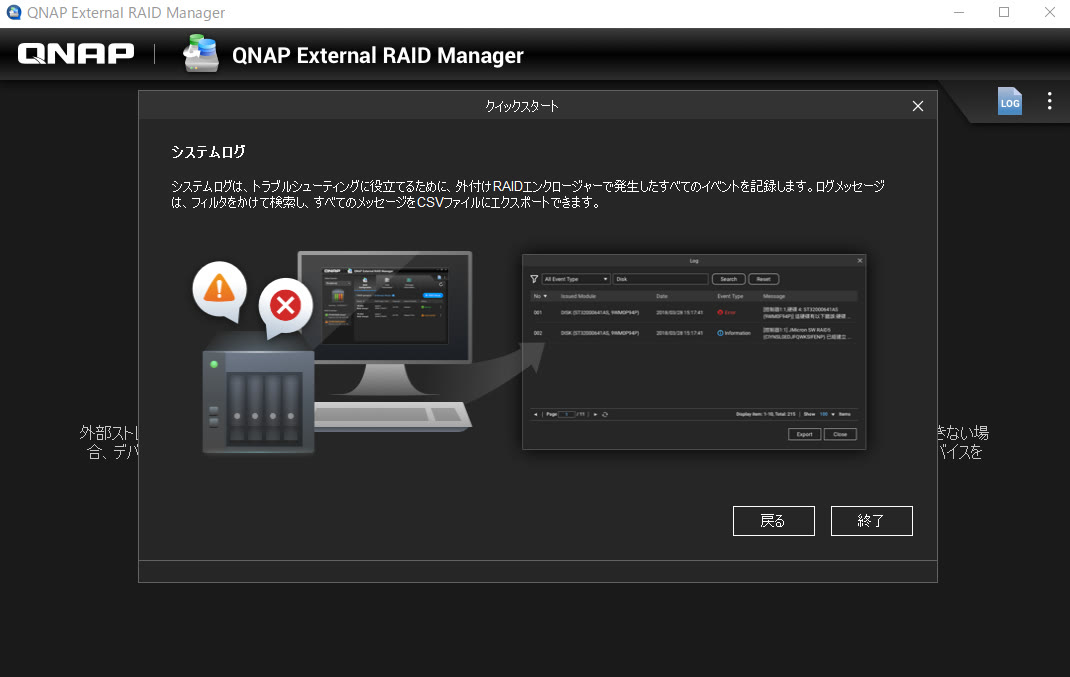Image resolution: width=1070 pixels, height=677 pixels.
Task: Click the システムログ heading text
Action: point(208,152)
